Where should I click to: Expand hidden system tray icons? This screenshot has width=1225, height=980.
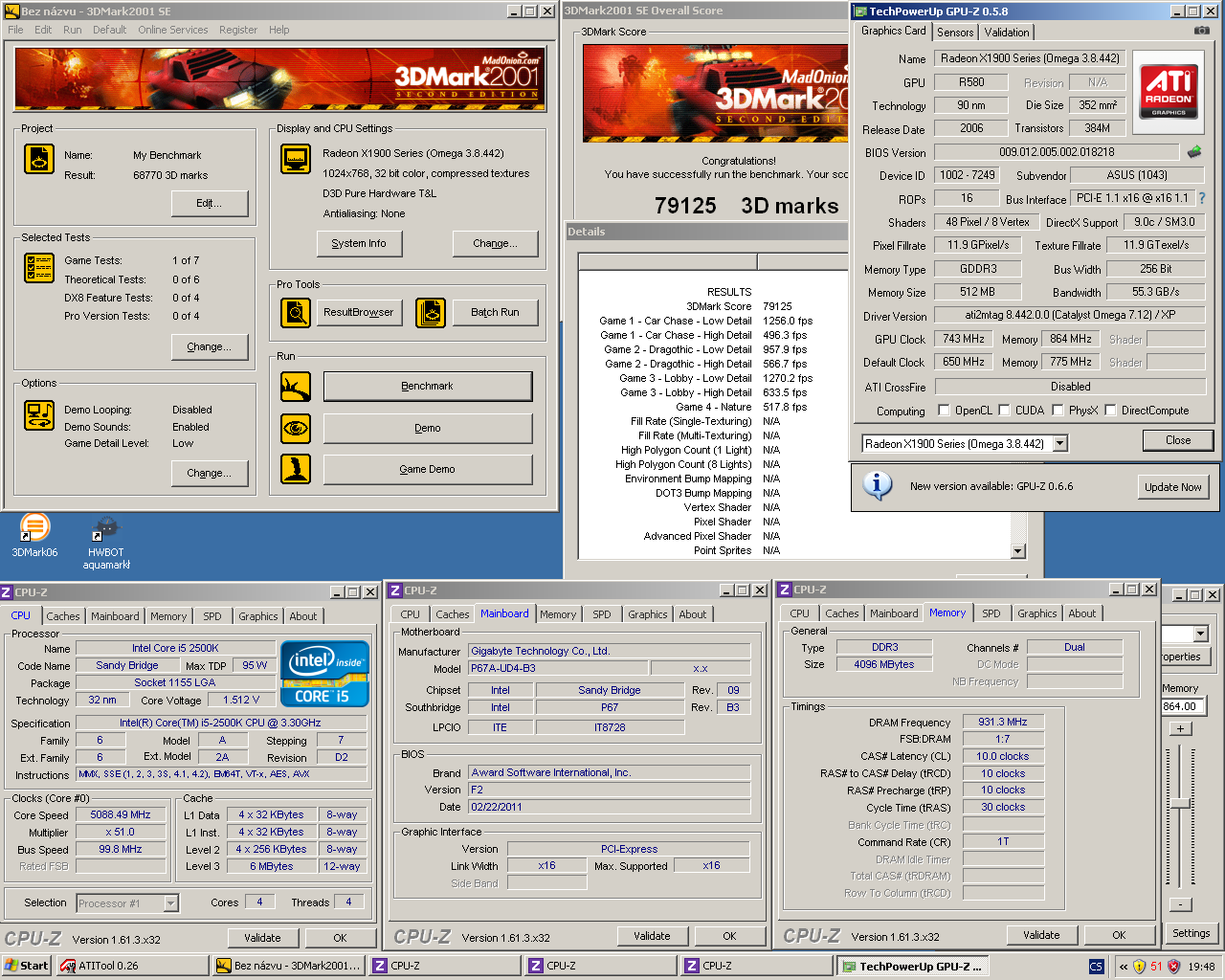(x=1123, y=967)
